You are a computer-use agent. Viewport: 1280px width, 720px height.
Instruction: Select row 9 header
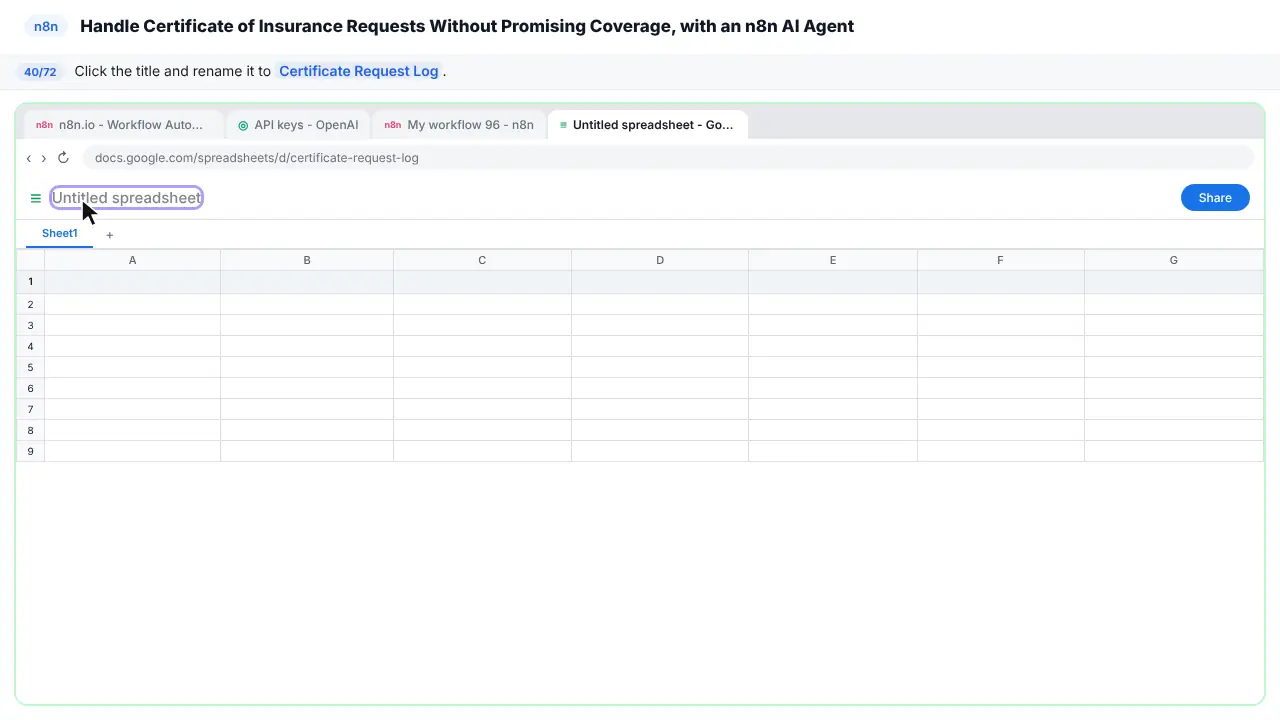click(x=31, y=451)
